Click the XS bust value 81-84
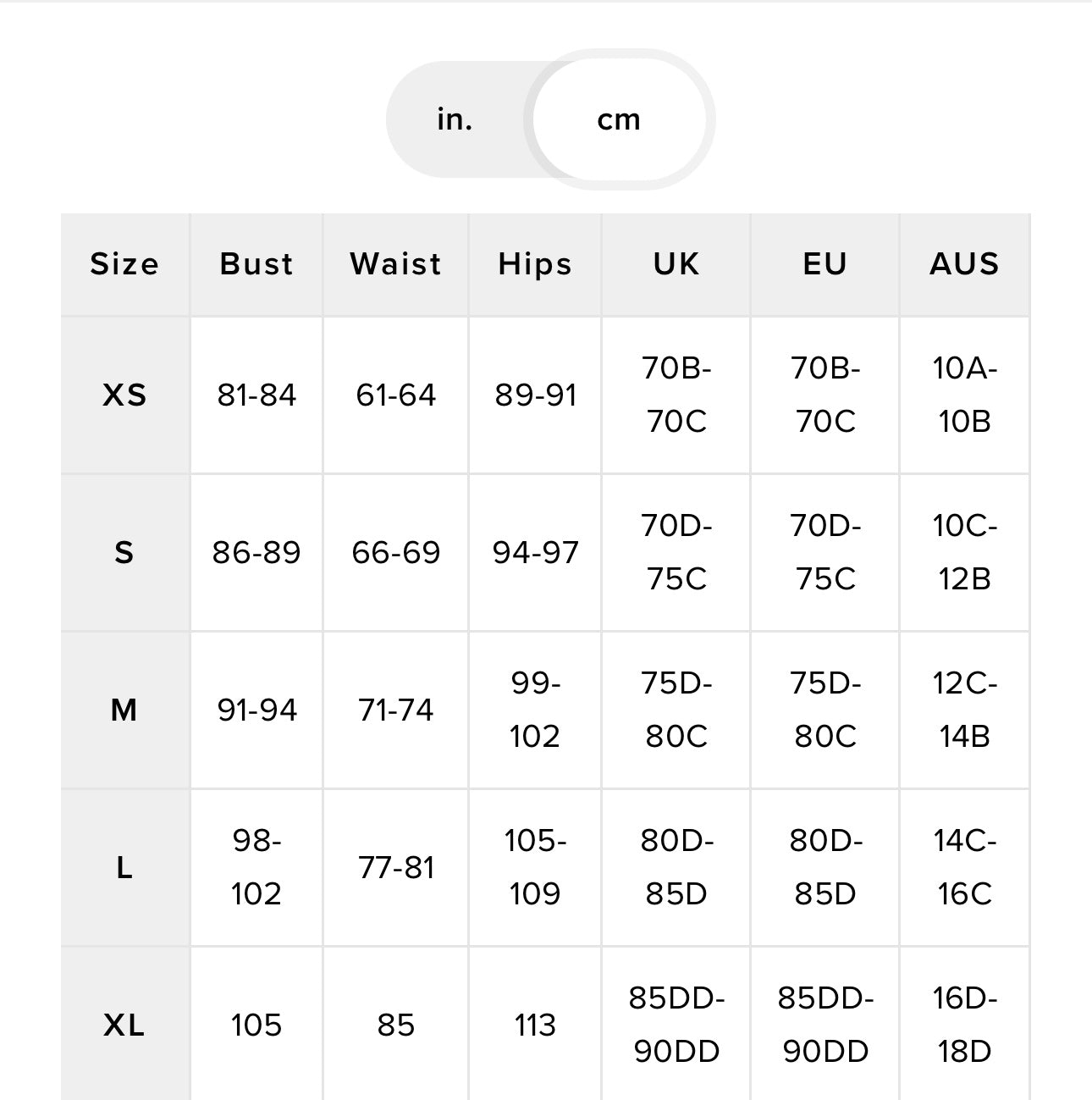Image resolution: width=1092 pixels, height=1100 pixels. [256, 395]
